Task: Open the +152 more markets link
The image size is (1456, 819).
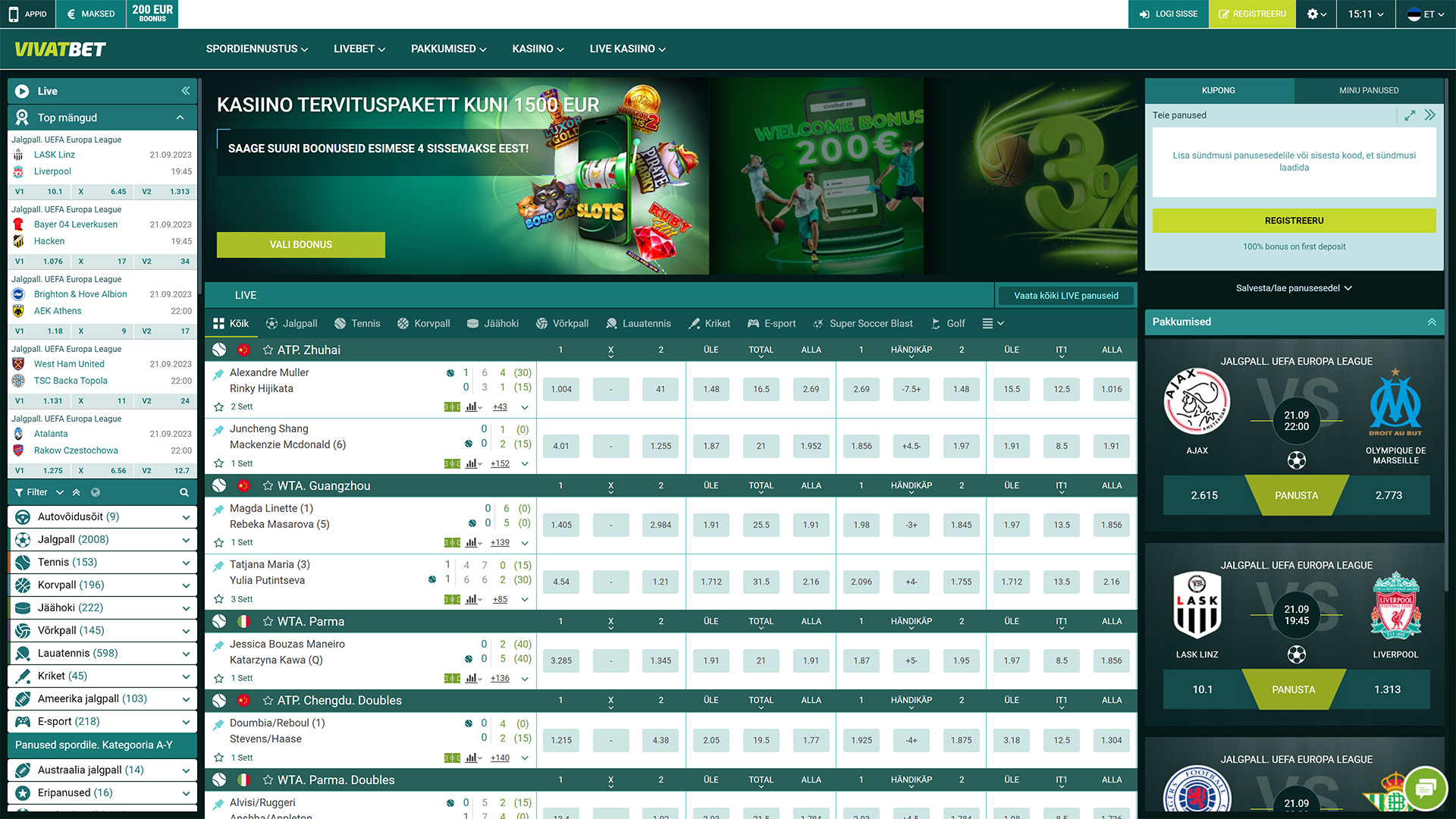Action: (x=500, y=463)
